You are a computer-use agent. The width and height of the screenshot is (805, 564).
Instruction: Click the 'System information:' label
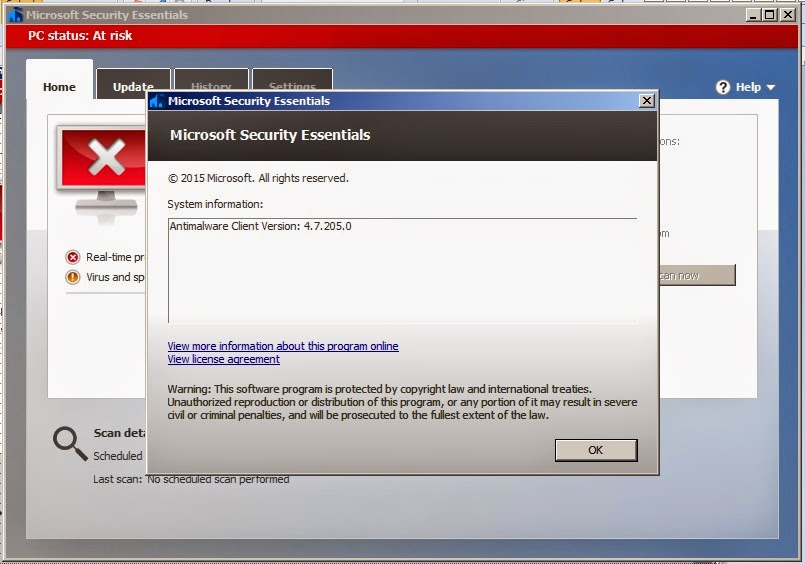215,204
